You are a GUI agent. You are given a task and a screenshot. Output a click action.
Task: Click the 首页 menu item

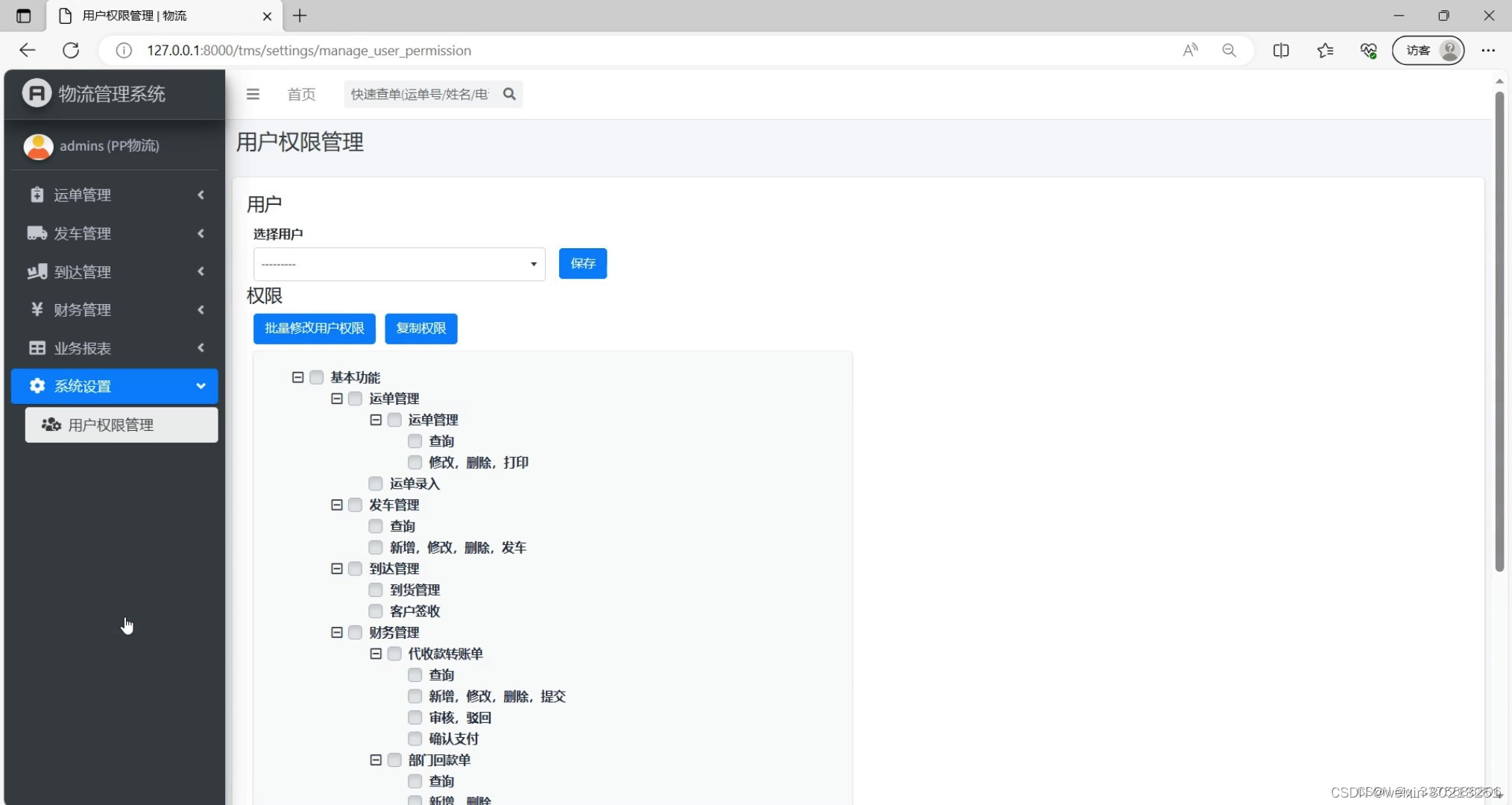300,94
